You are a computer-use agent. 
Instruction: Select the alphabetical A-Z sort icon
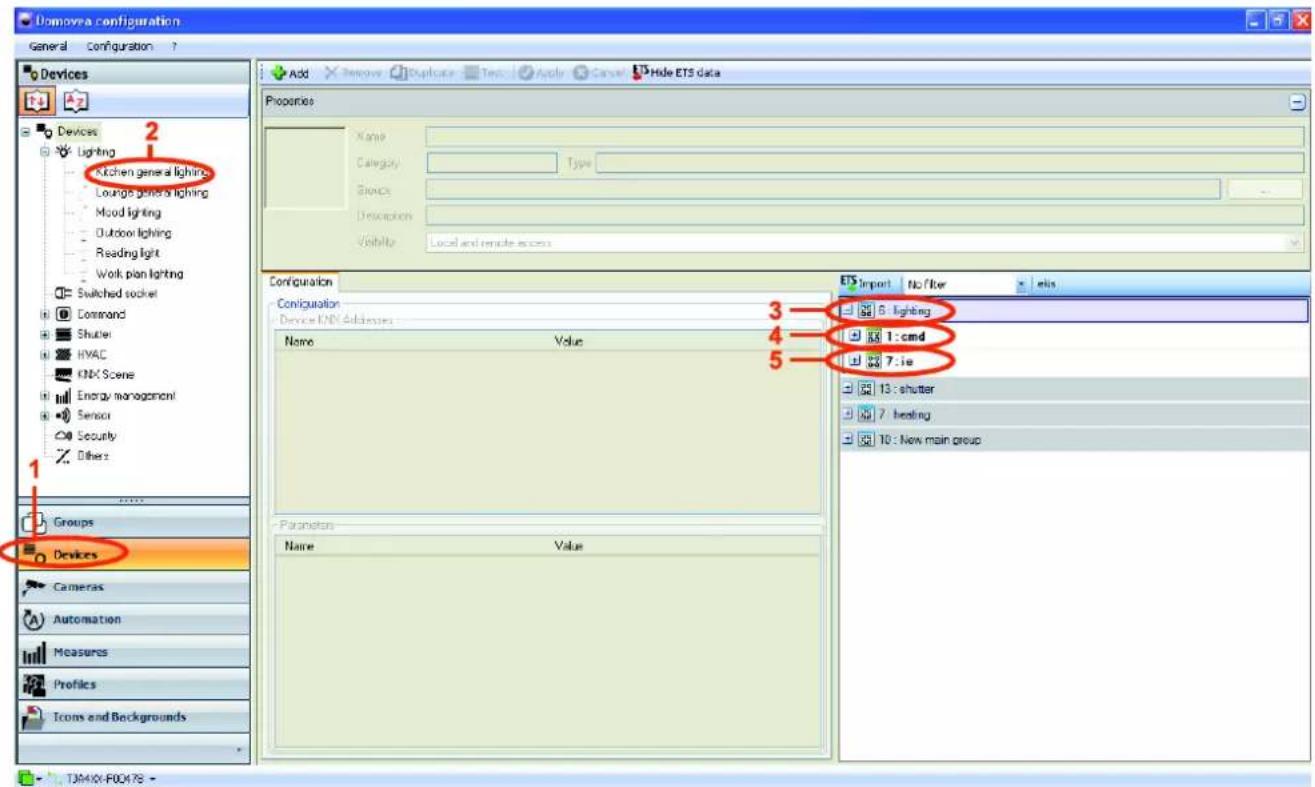(76, 101)
